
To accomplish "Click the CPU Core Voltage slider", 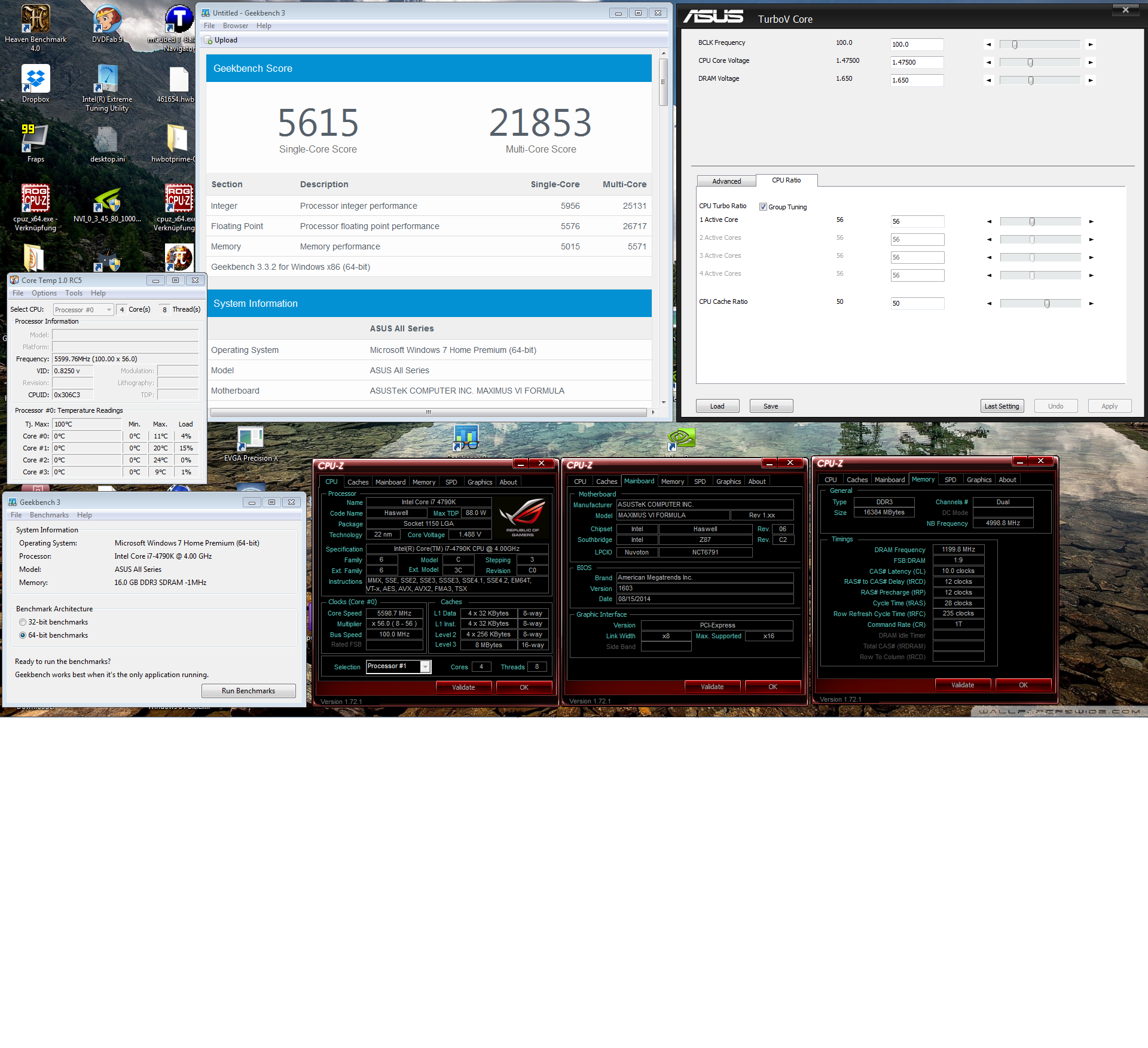I will click(x=1040, y=62).
